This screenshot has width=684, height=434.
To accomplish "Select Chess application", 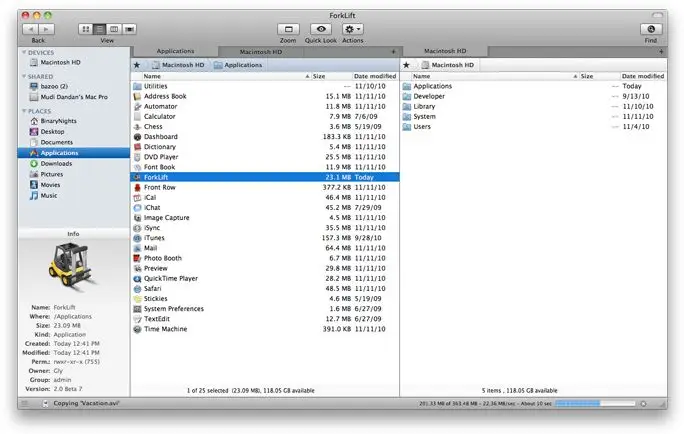I will [x=265, y=126].
